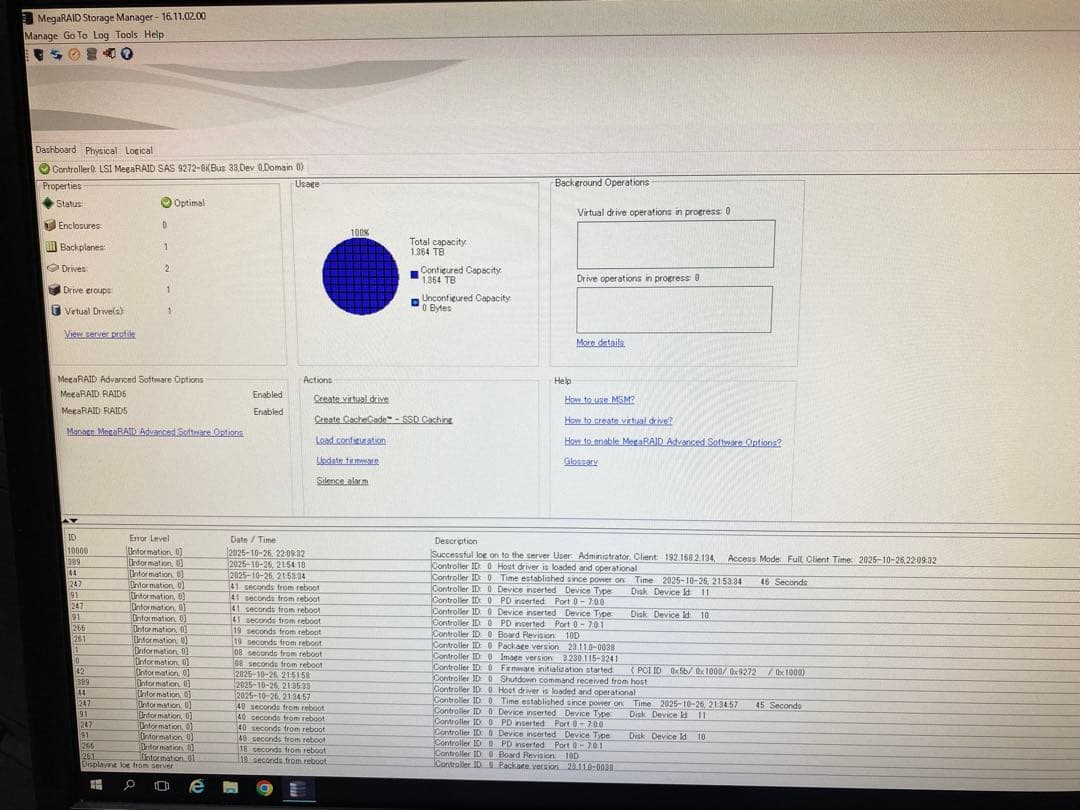Image resolution: width=1080 pixels, height=810 pixels.
Task: Click the exit application toolbar icon
Action: (109, 54)
